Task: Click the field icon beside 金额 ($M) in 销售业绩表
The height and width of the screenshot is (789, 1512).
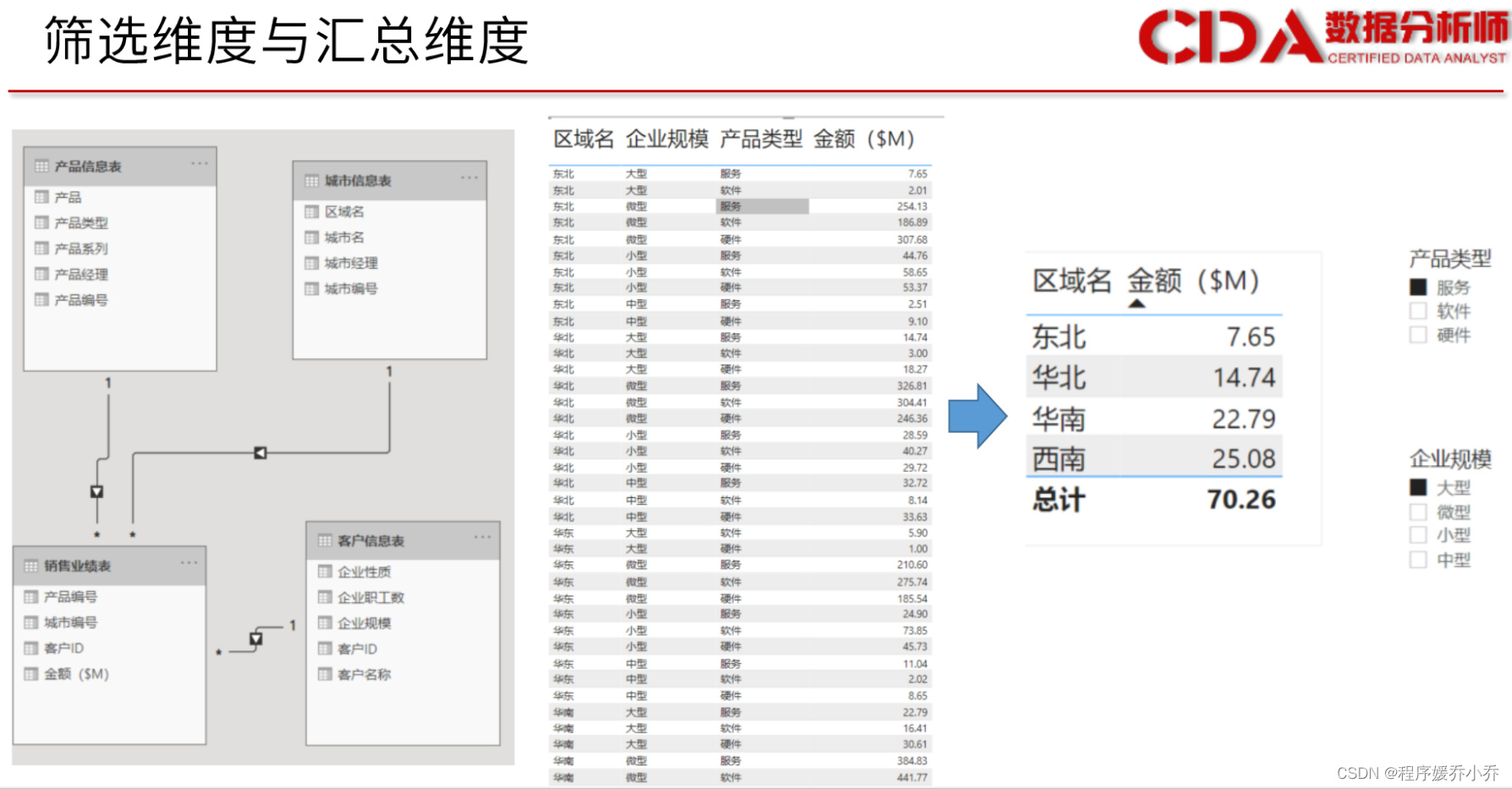Action: click(x=31, y=674)
